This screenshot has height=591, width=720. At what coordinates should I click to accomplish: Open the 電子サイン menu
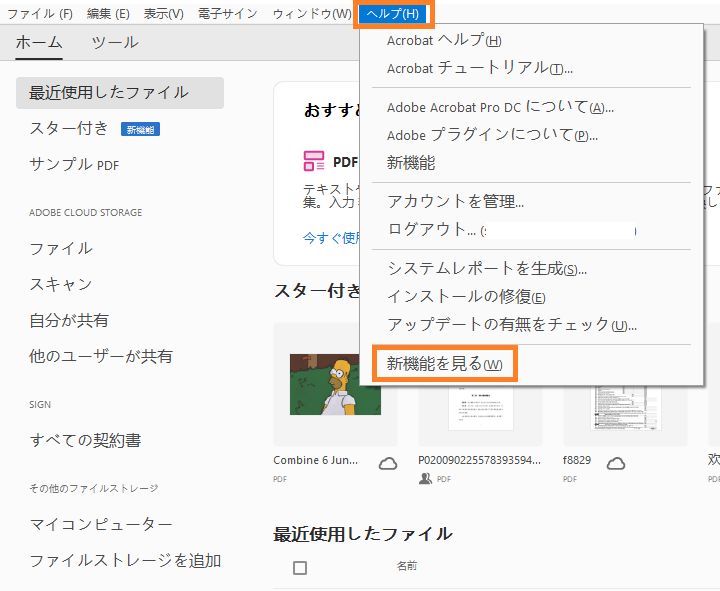coord(228,14)
